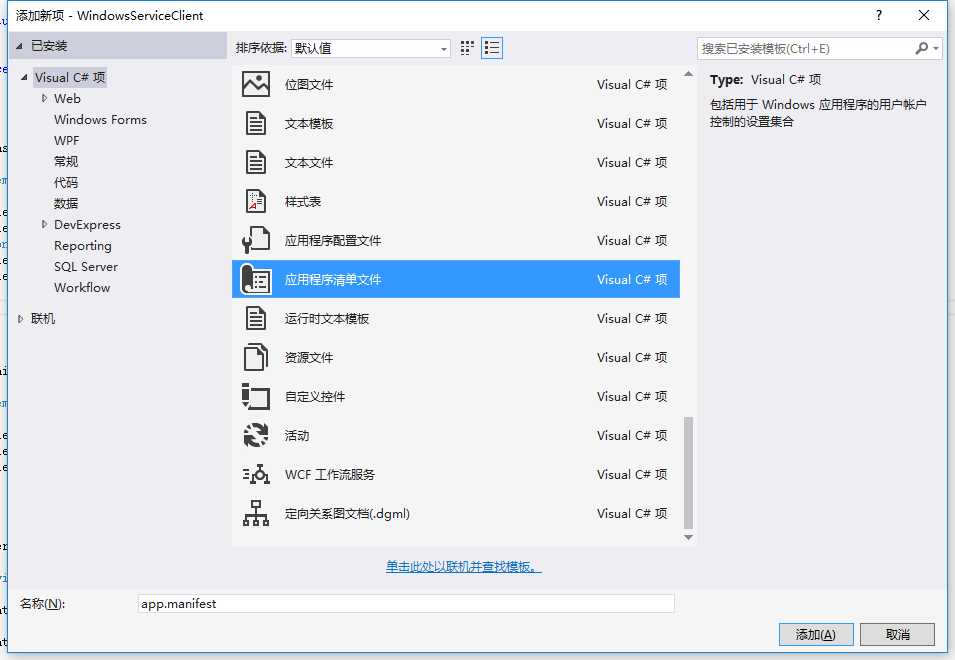Choose the 文本文件 text file icon
Screen dimensions: 955x660
coord(256,163)
